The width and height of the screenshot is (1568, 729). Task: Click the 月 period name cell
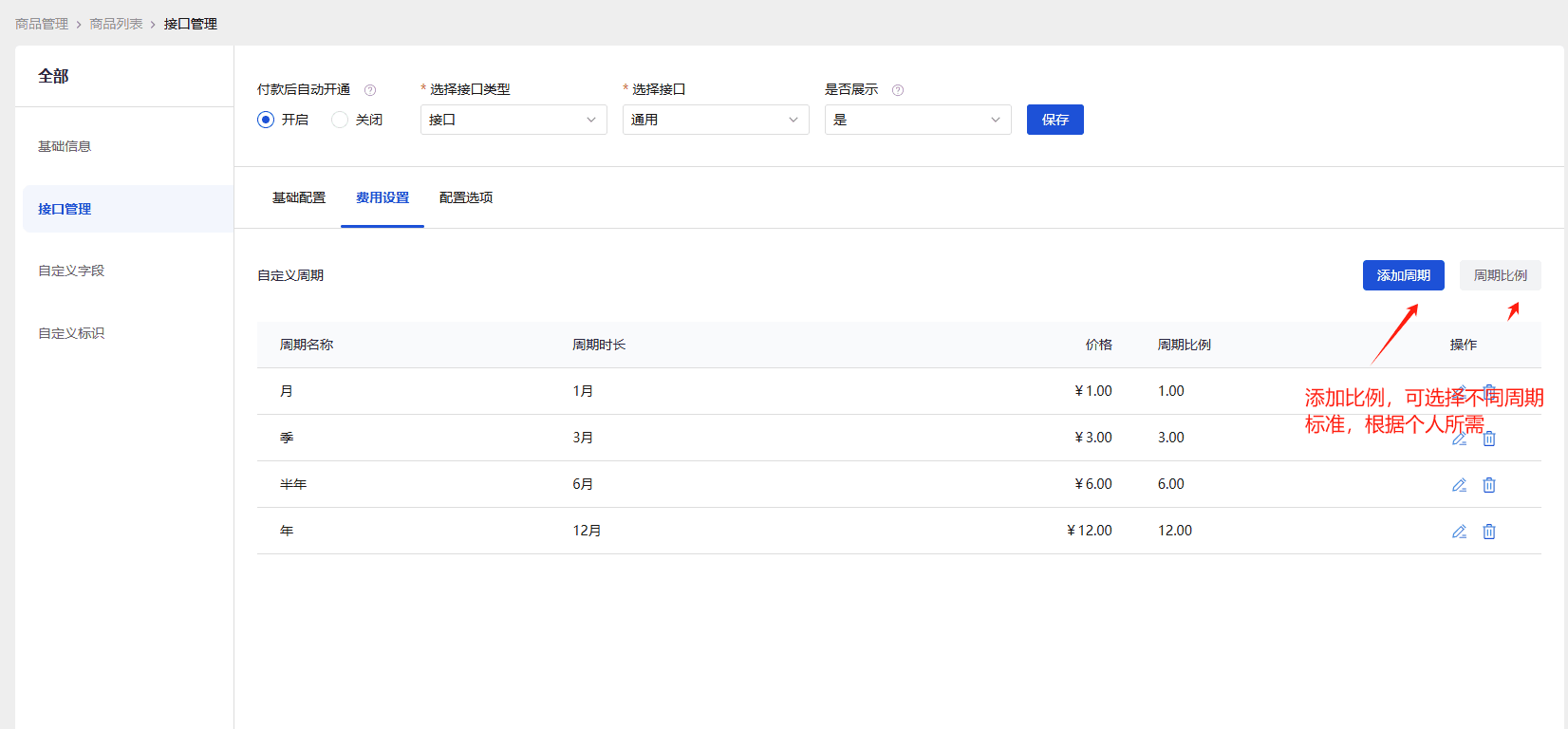[x=287, y=391]
